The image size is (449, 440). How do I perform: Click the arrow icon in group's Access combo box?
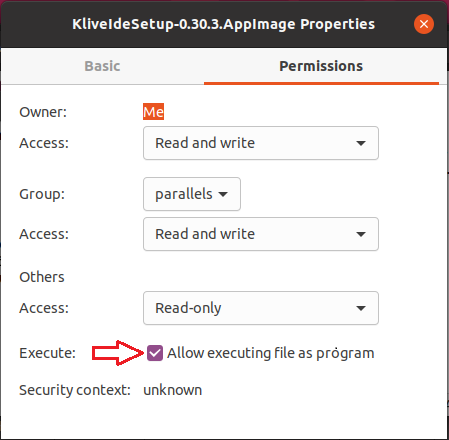pyautogui.click(x=361, y=234)
